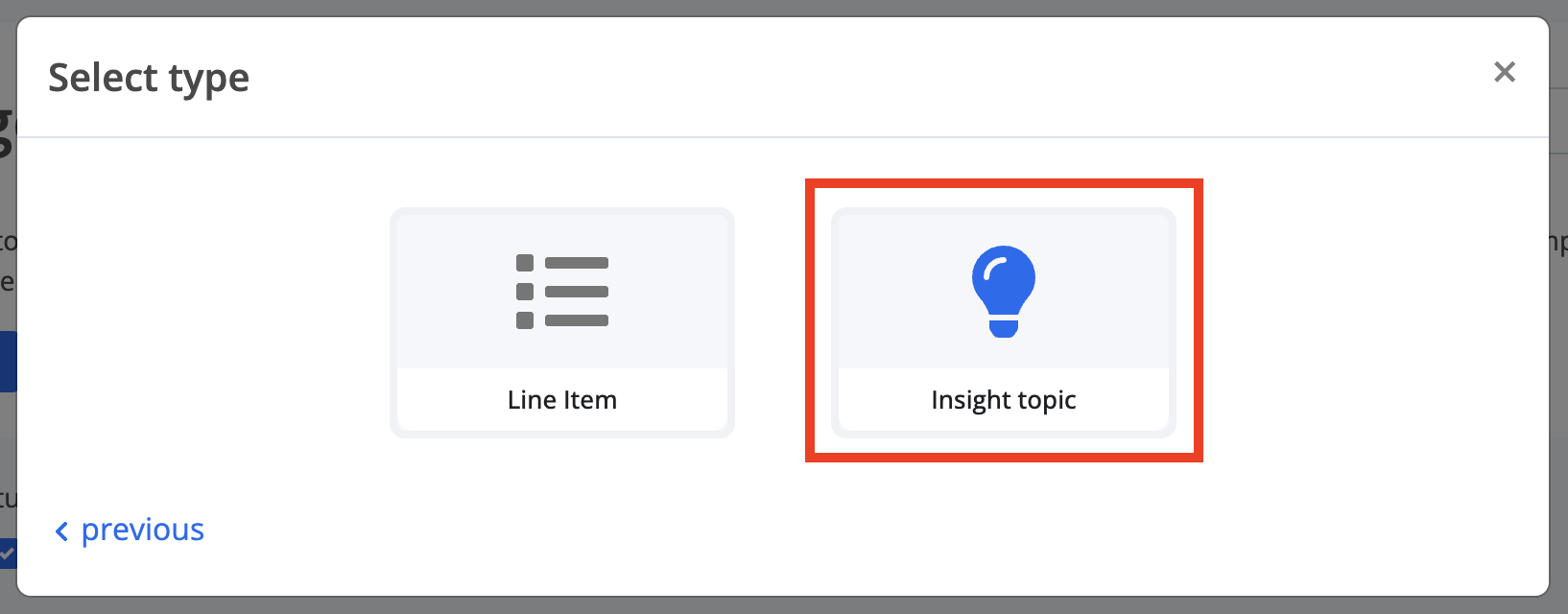Click the Line Item label text
The image size is (1568, 614).
562,399
